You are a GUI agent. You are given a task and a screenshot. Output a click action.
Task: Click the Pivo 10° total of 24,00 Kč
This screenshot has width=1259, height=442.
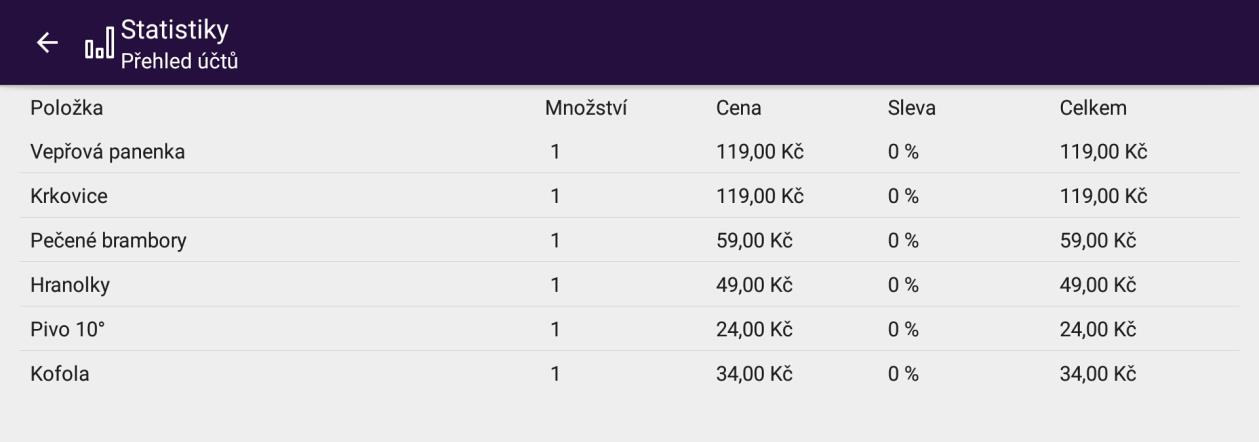tap(1098, 329)
